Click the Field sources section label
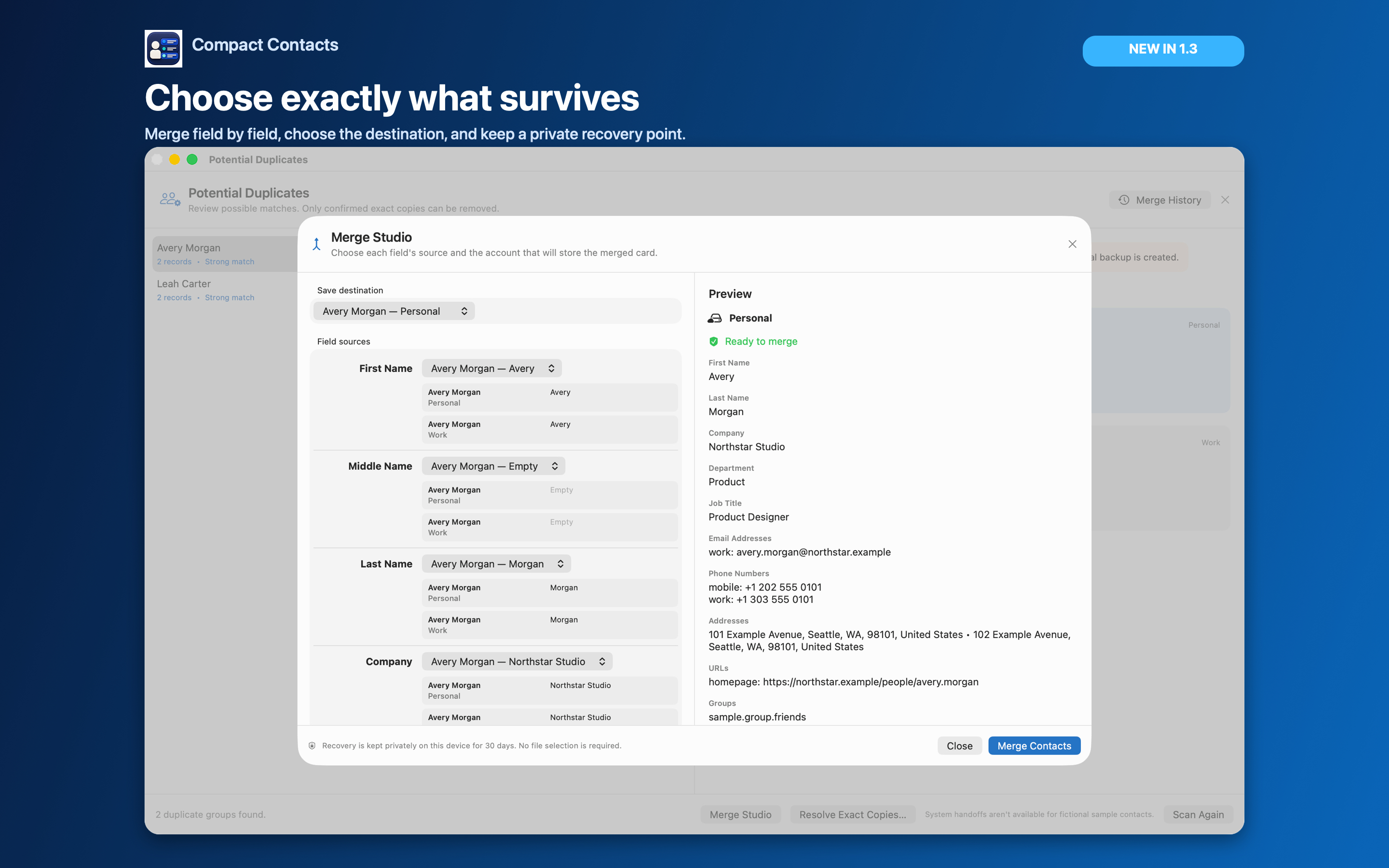This screenshot has height=868, width=1389. pyautogui.click(x=343, y=341)
